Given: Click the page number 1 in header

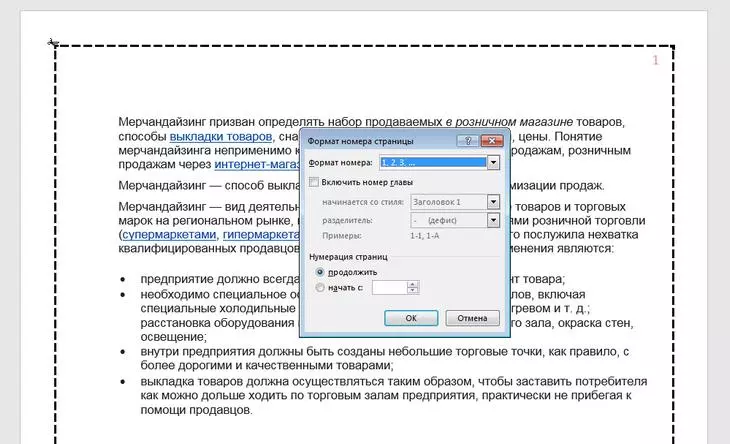Looking at the screenshot, I should click(x=656, y=61).
